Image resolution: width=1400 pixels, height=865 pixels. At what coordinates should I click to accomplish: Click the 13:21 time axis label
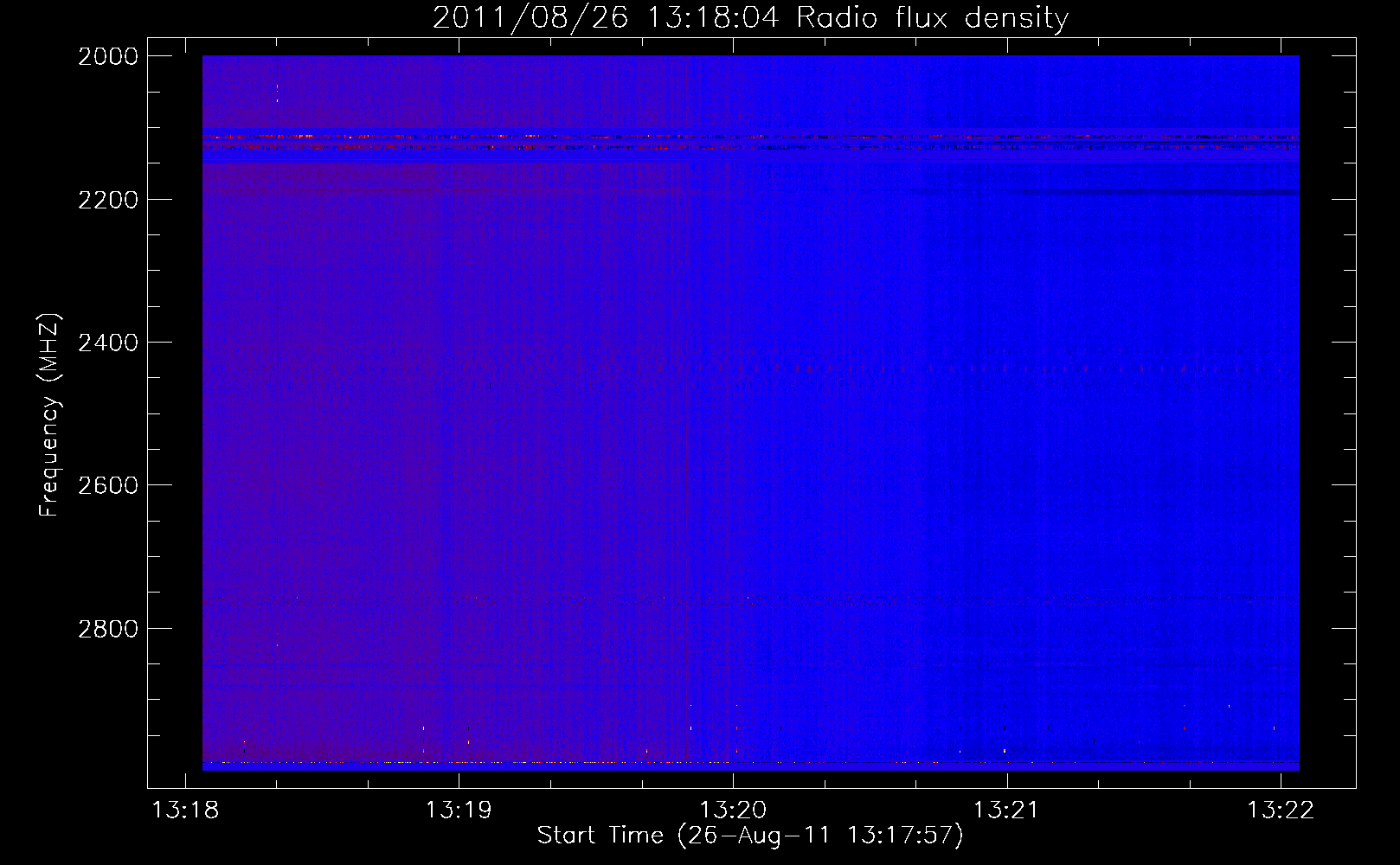(x=1006, y=810)
